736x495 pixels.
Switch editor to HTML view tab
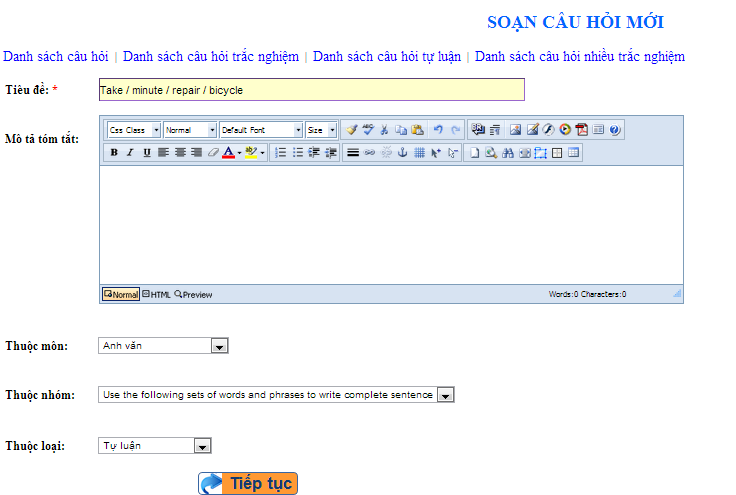point(156,294)
